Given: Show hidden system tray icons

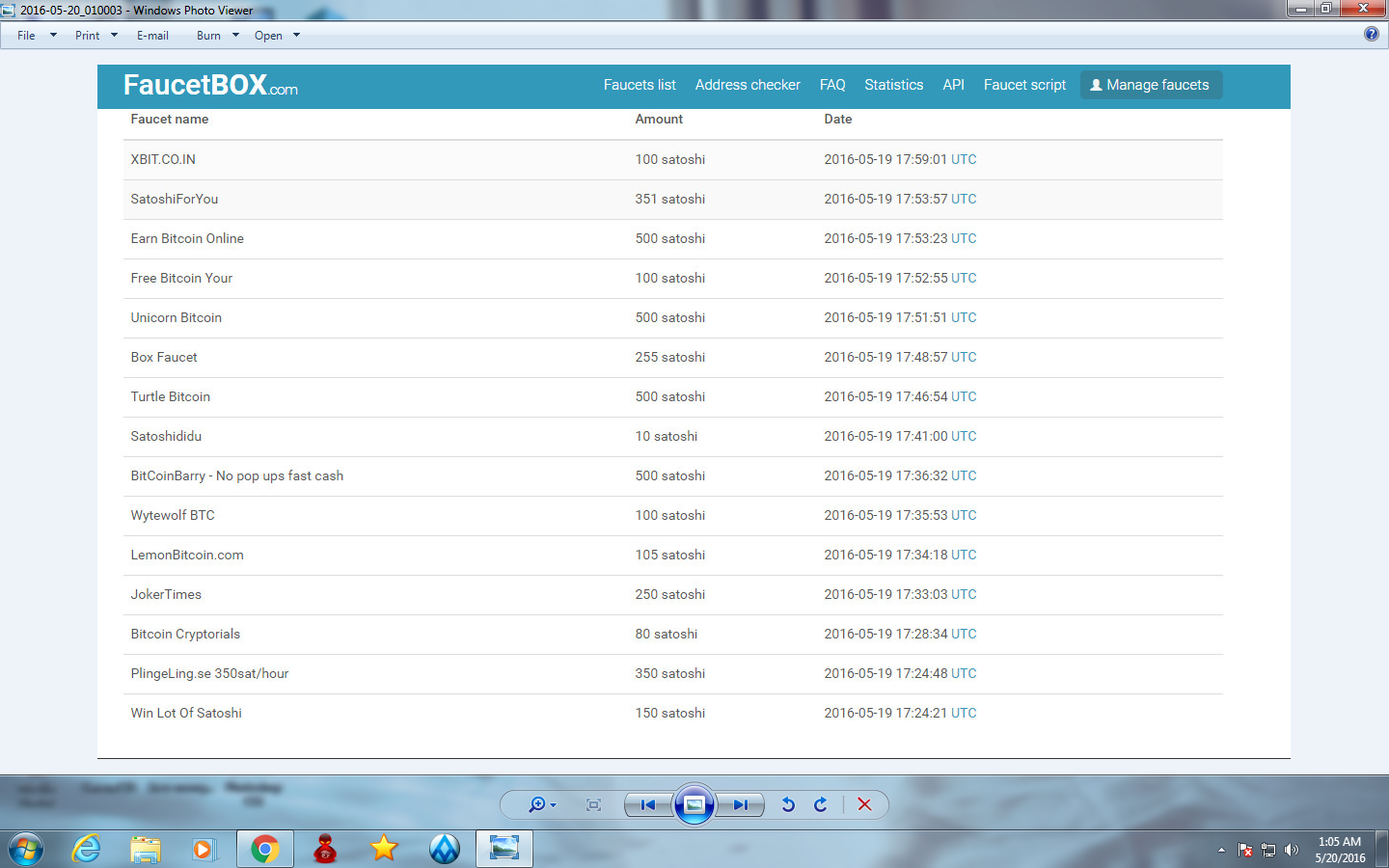Looking at the screenshot, I should point(1221,850).
